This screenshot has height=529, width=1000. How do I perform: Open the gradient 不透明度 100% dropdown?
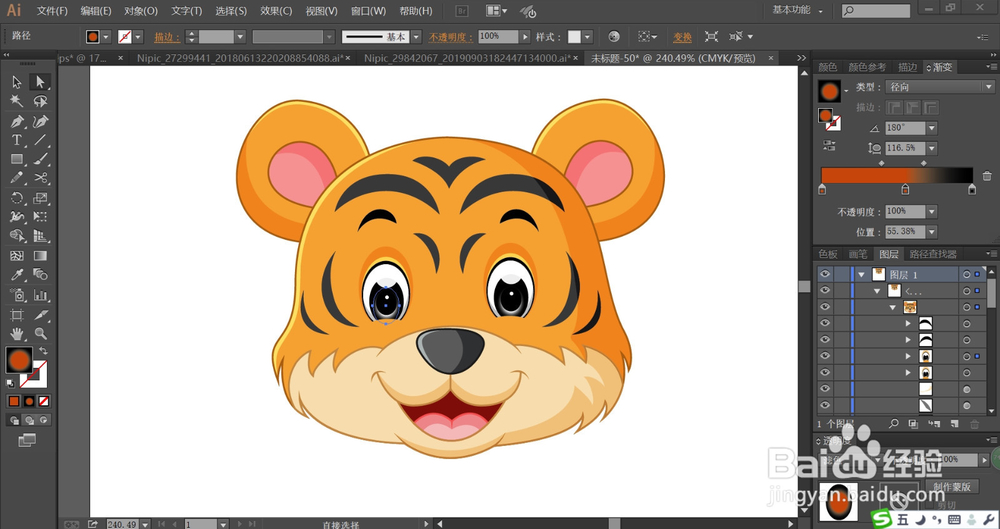[932, 211]
